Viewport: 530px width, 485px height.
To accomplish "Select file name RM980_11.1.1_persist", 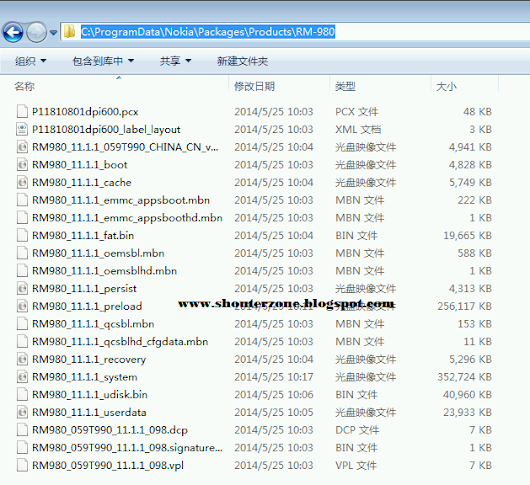I will (84, 289).
